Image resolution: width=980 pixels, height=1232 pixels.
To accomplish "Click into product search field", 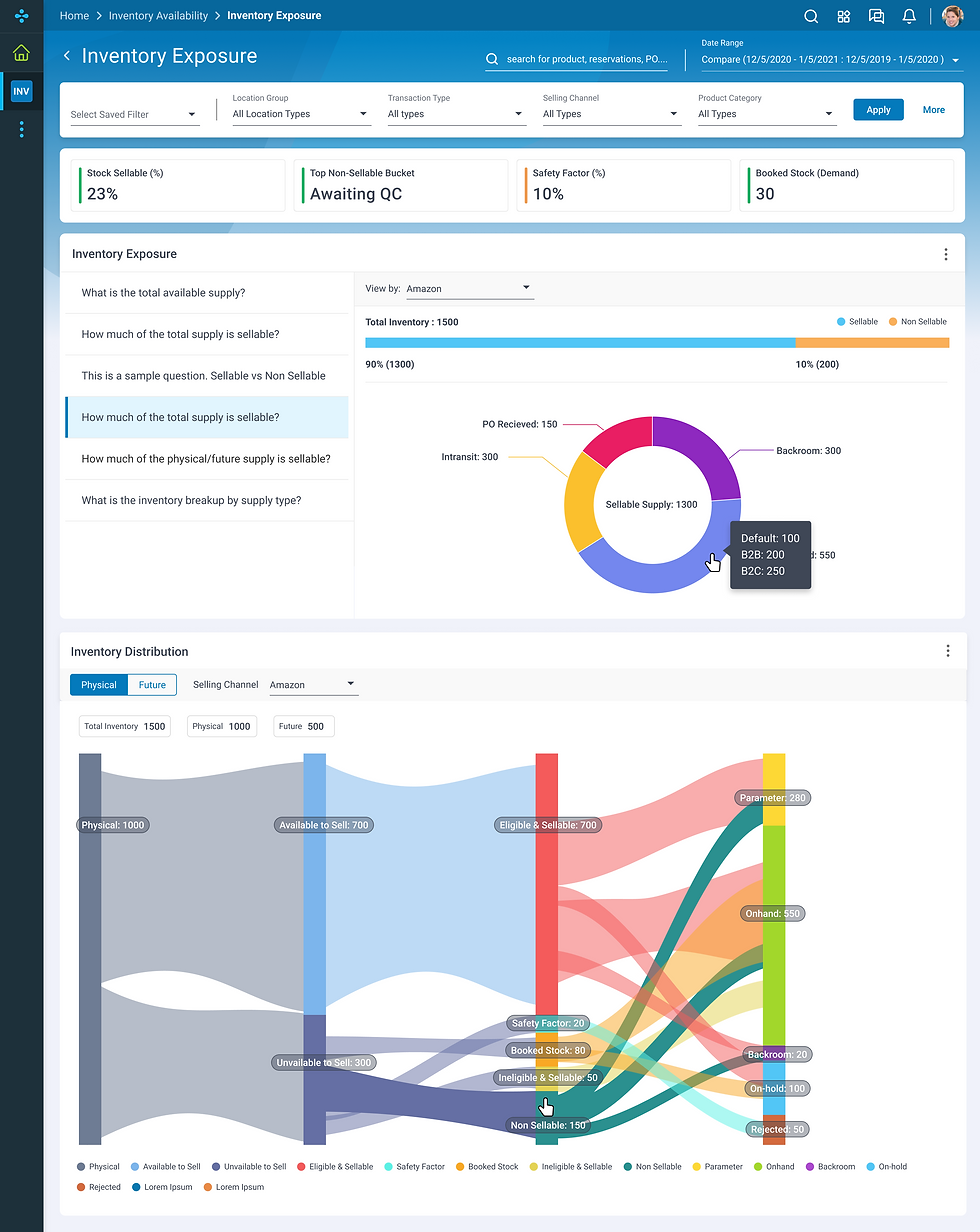I will [577, 59].
